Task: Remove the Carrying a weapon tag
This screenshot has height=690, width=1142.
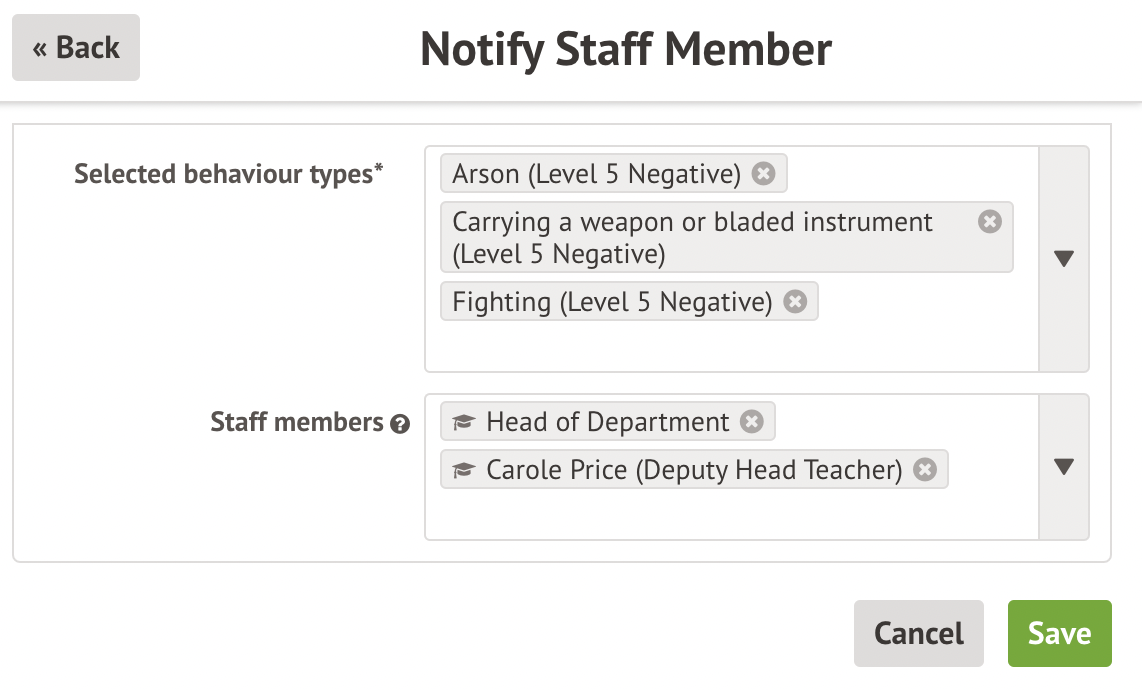Action: coord(989,222)
